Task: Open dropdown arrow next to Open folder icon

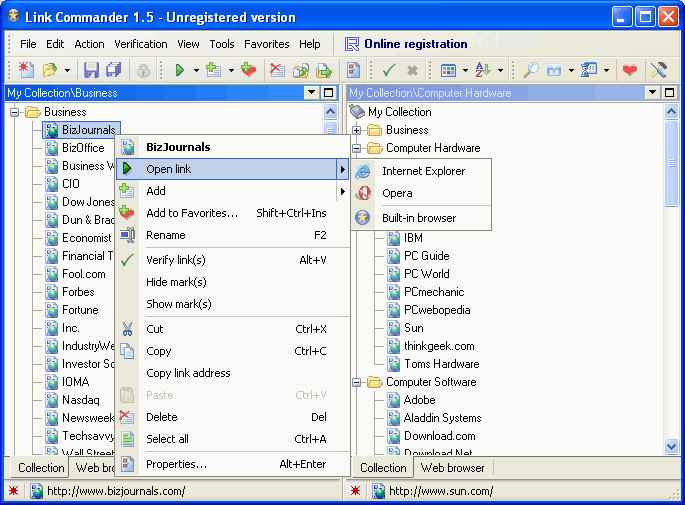Action: click(67, 70)
